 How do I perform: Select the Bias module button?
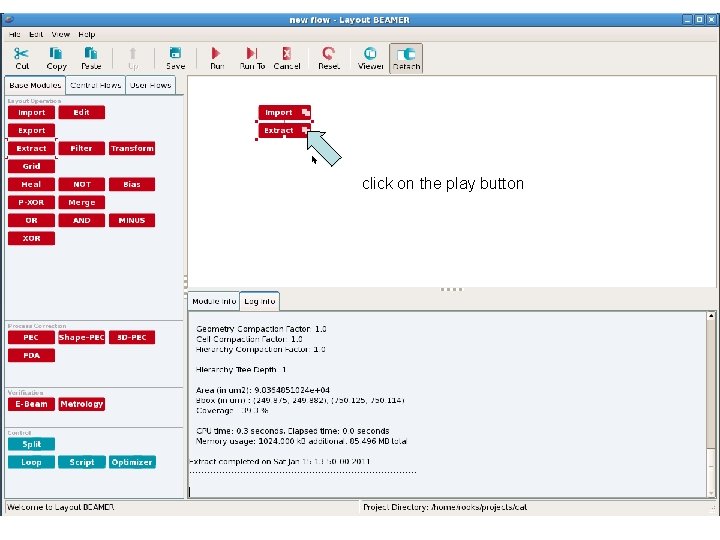click(132, 184)
